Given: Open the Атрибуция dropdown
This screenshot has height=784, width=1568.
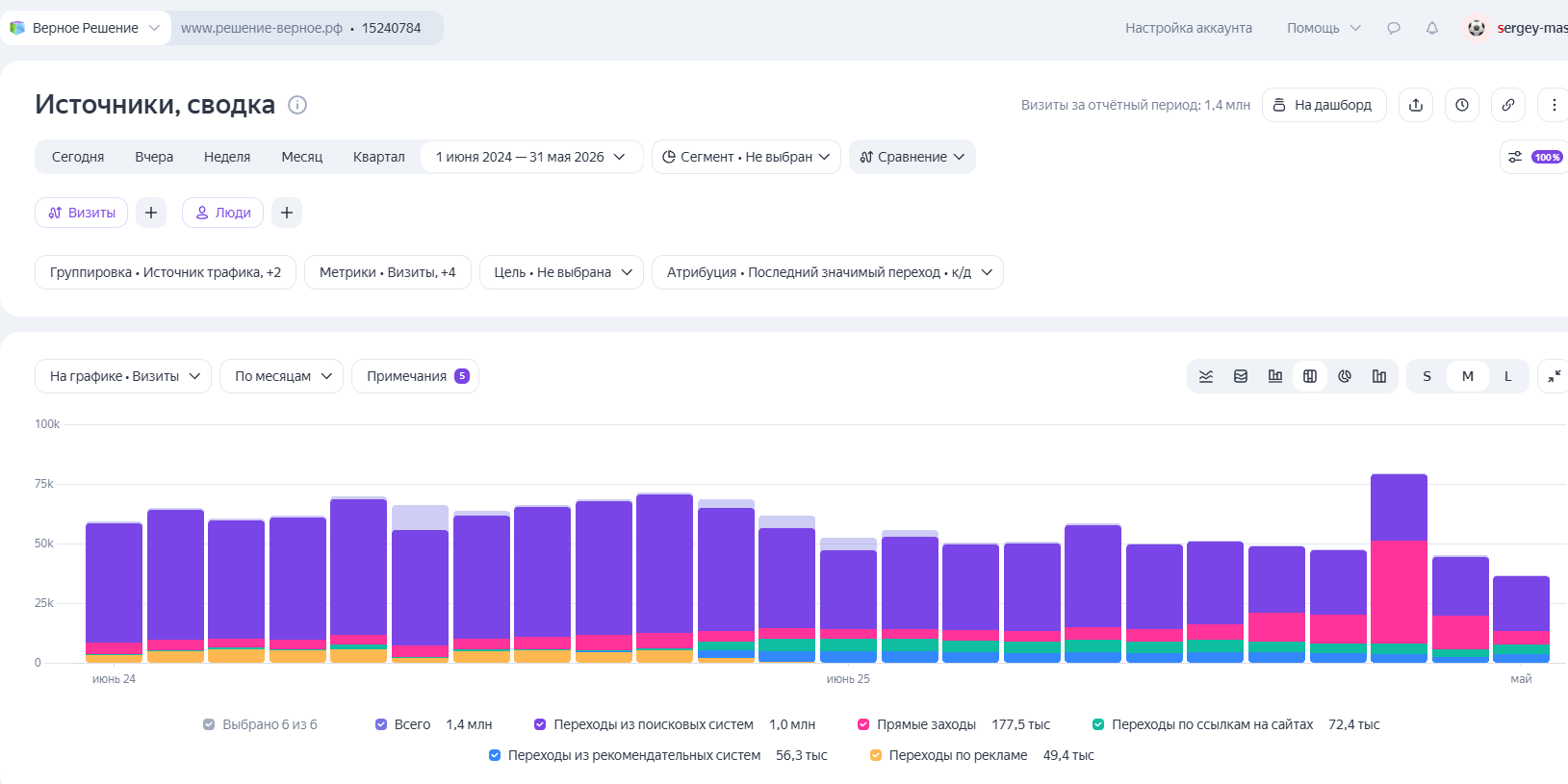Looking at the screenshot, I should click(x=828, y=272).
